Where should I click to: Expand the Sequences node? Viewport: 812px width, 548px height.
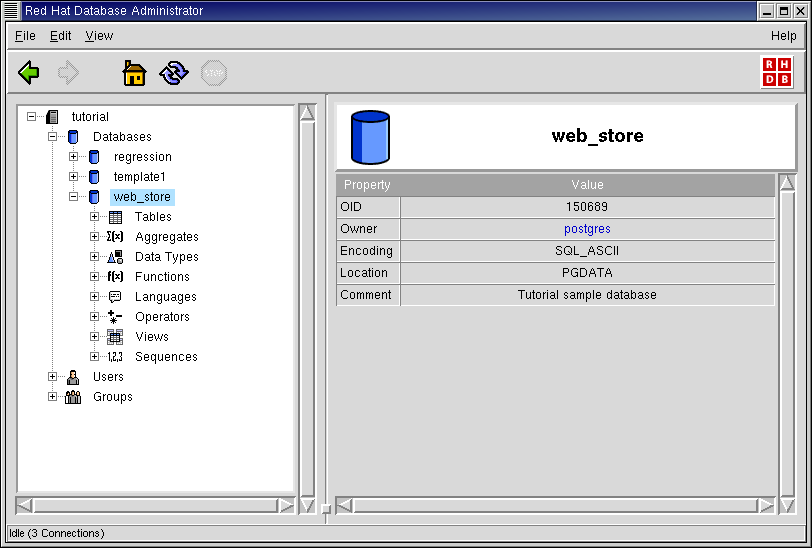coord(94,356)
